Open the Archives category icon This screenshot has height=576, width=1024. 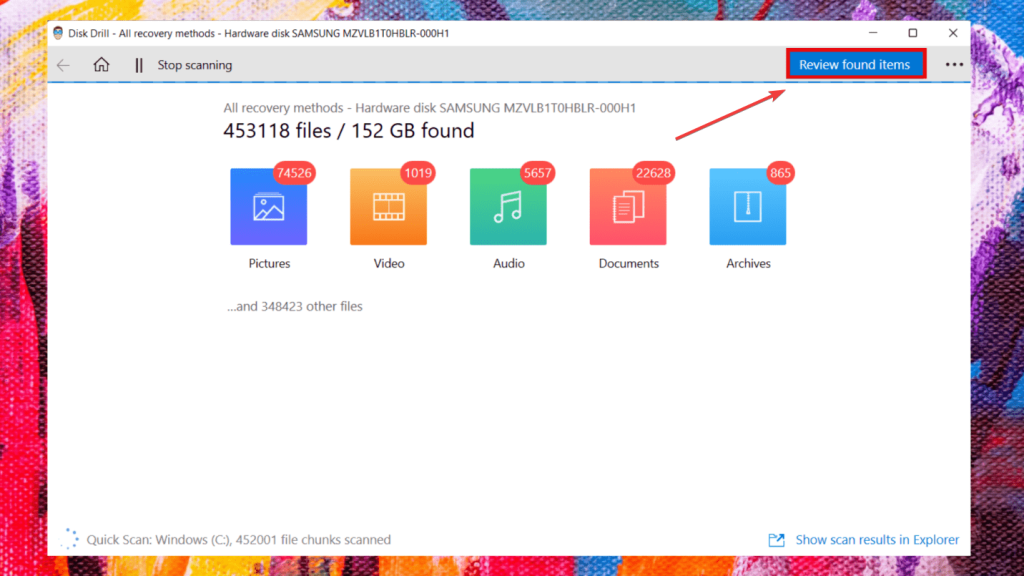748,205
